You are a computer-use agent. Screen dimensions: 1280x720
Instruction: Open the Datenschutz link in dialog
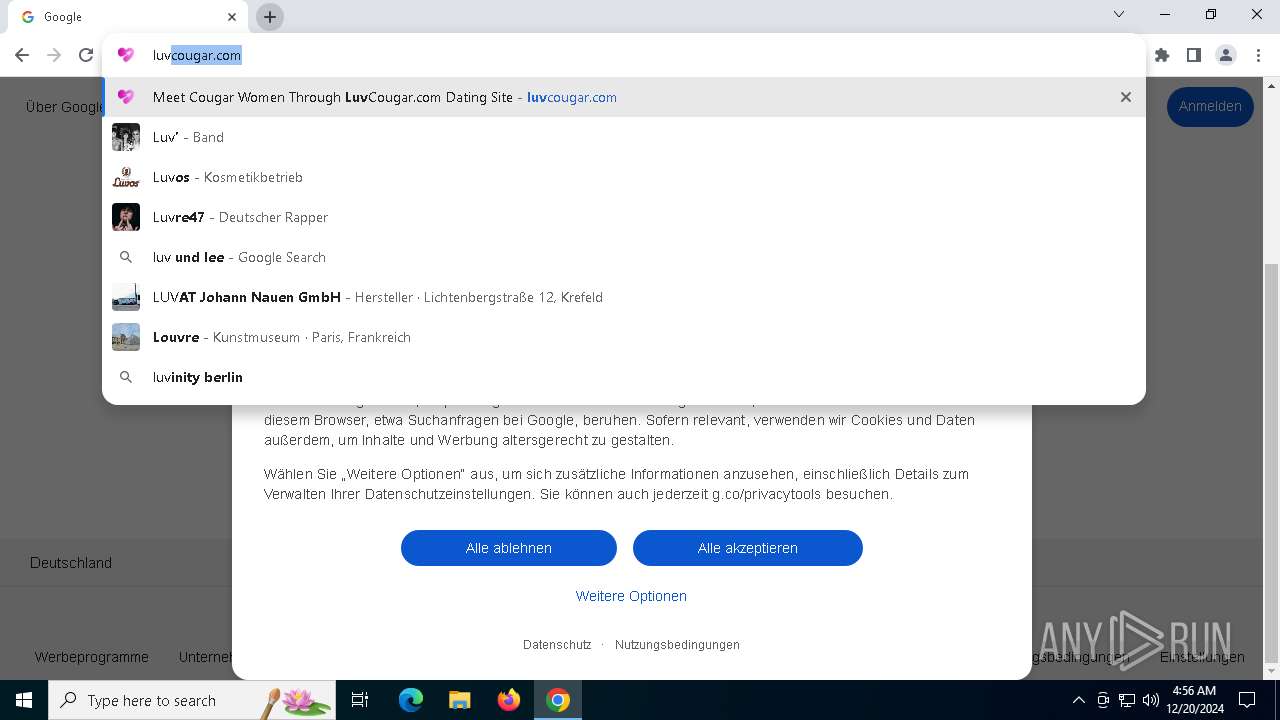pyautogui.click(x=557, y=645)
